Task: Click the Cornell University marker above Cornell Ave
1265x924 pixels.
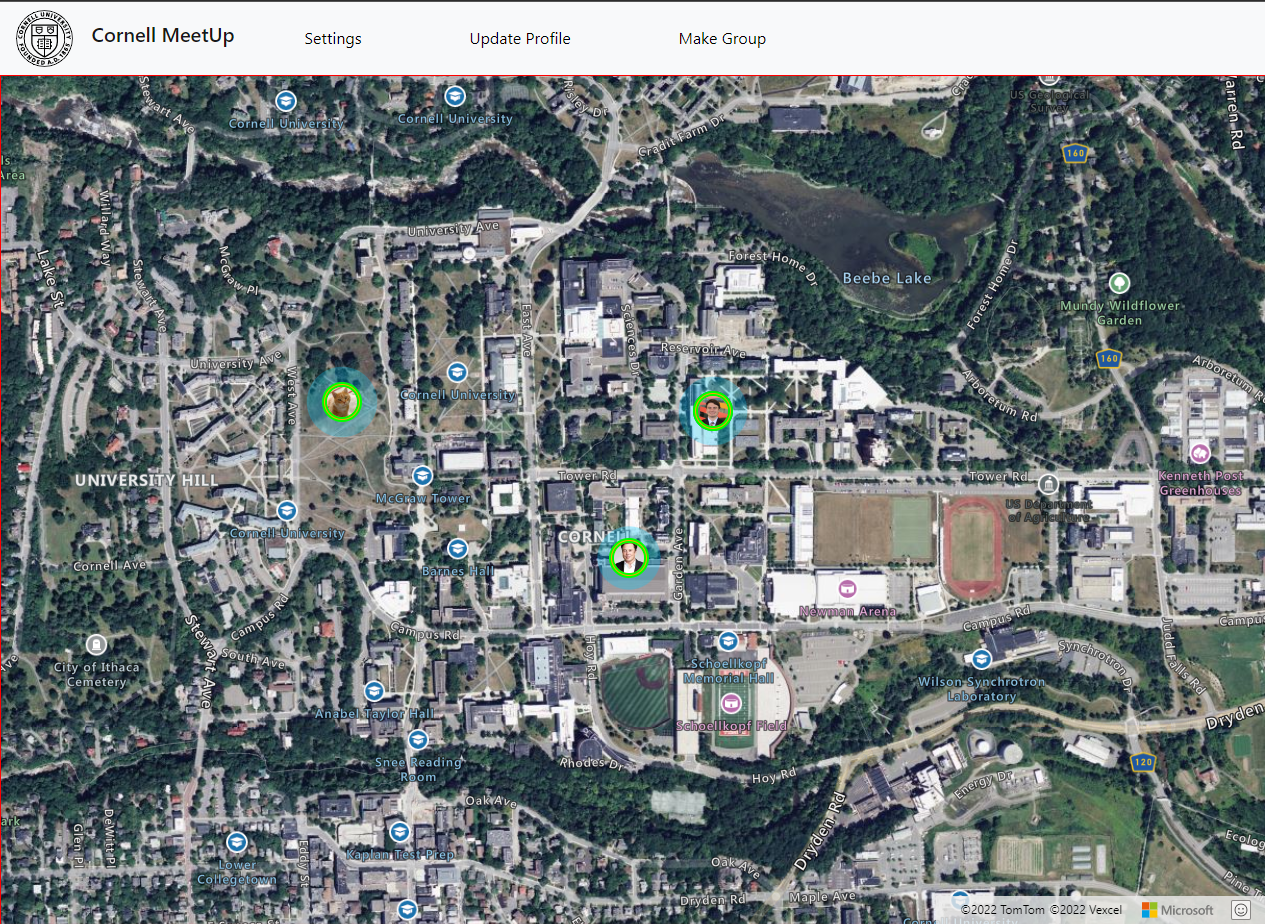Action: point(287,511)
